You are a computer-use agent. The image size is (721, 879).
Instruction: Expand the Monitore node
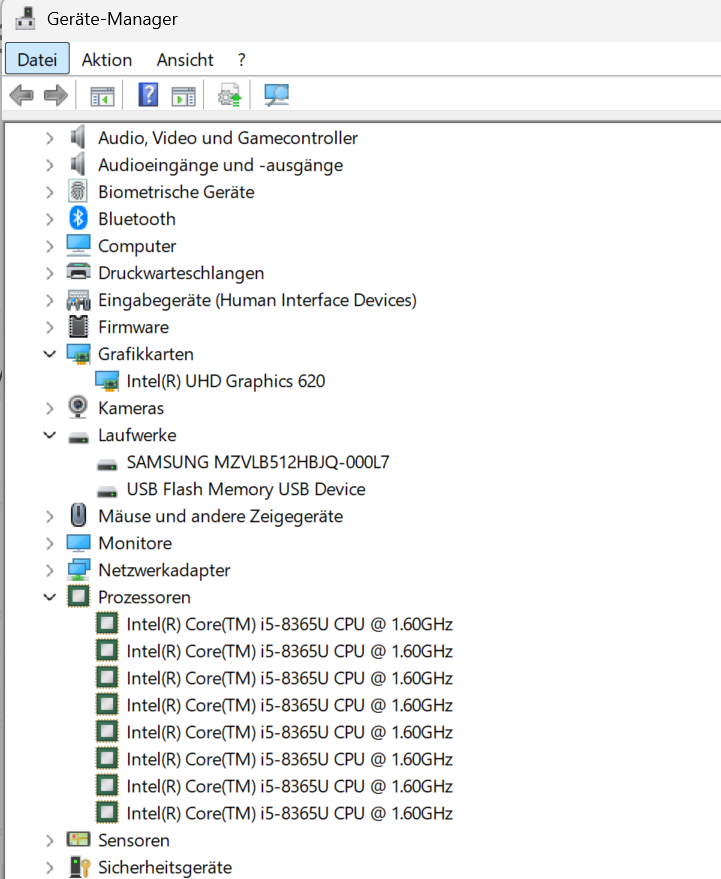click(49, 543)
